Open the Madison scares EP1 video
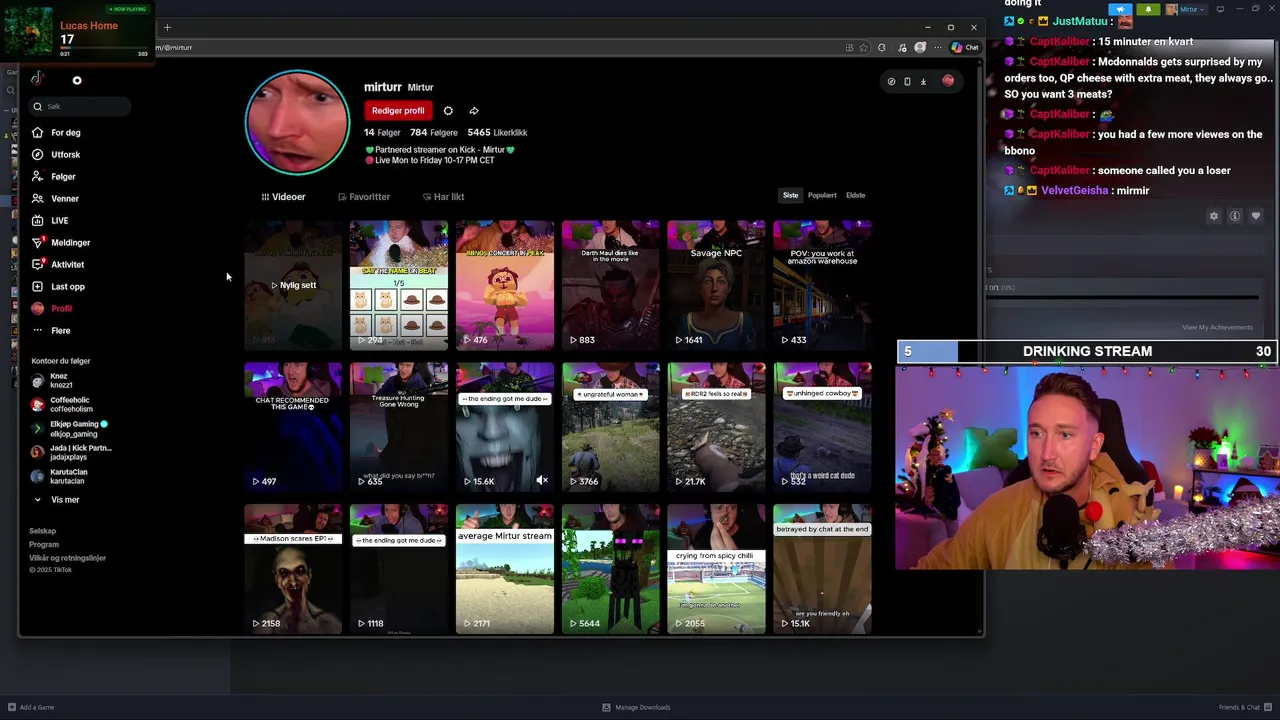This screenshot has height=720, width=1280. (x=293, y=569)
